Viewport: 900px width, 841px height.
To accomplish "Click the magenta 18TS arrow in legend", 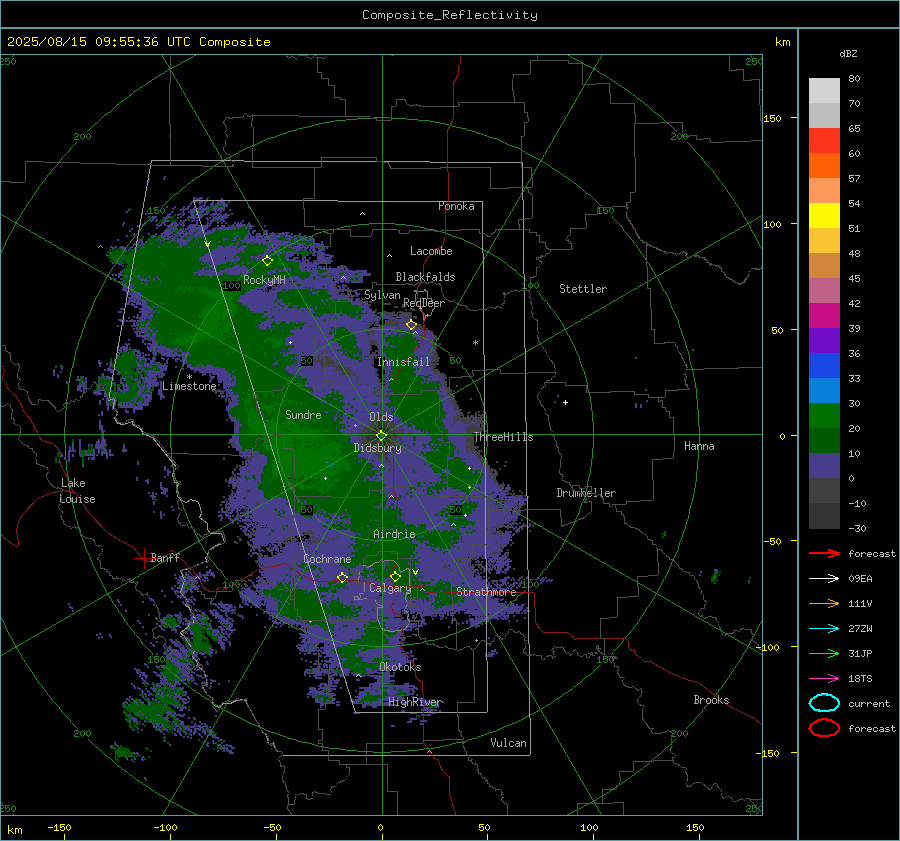I will (x=824, y=679).
